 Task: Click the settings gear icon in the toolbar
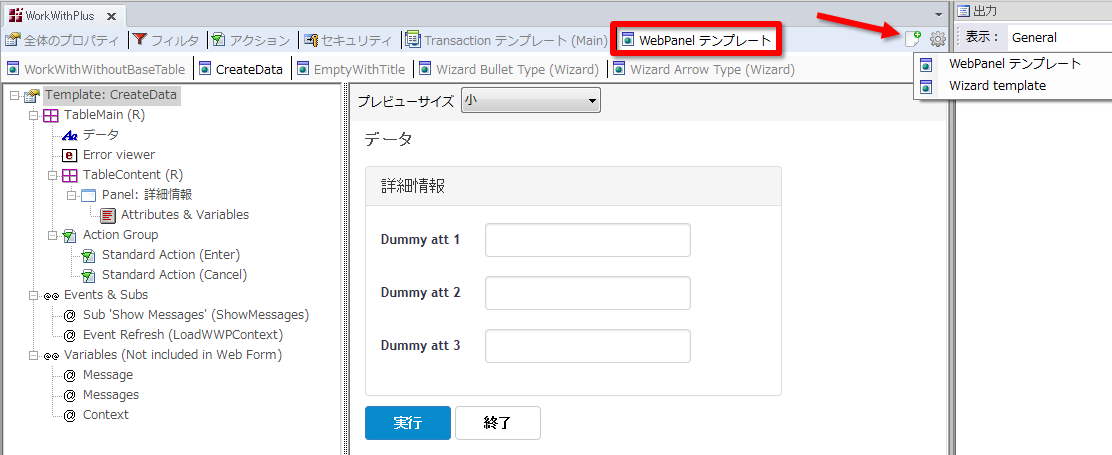tap(937, 39)
